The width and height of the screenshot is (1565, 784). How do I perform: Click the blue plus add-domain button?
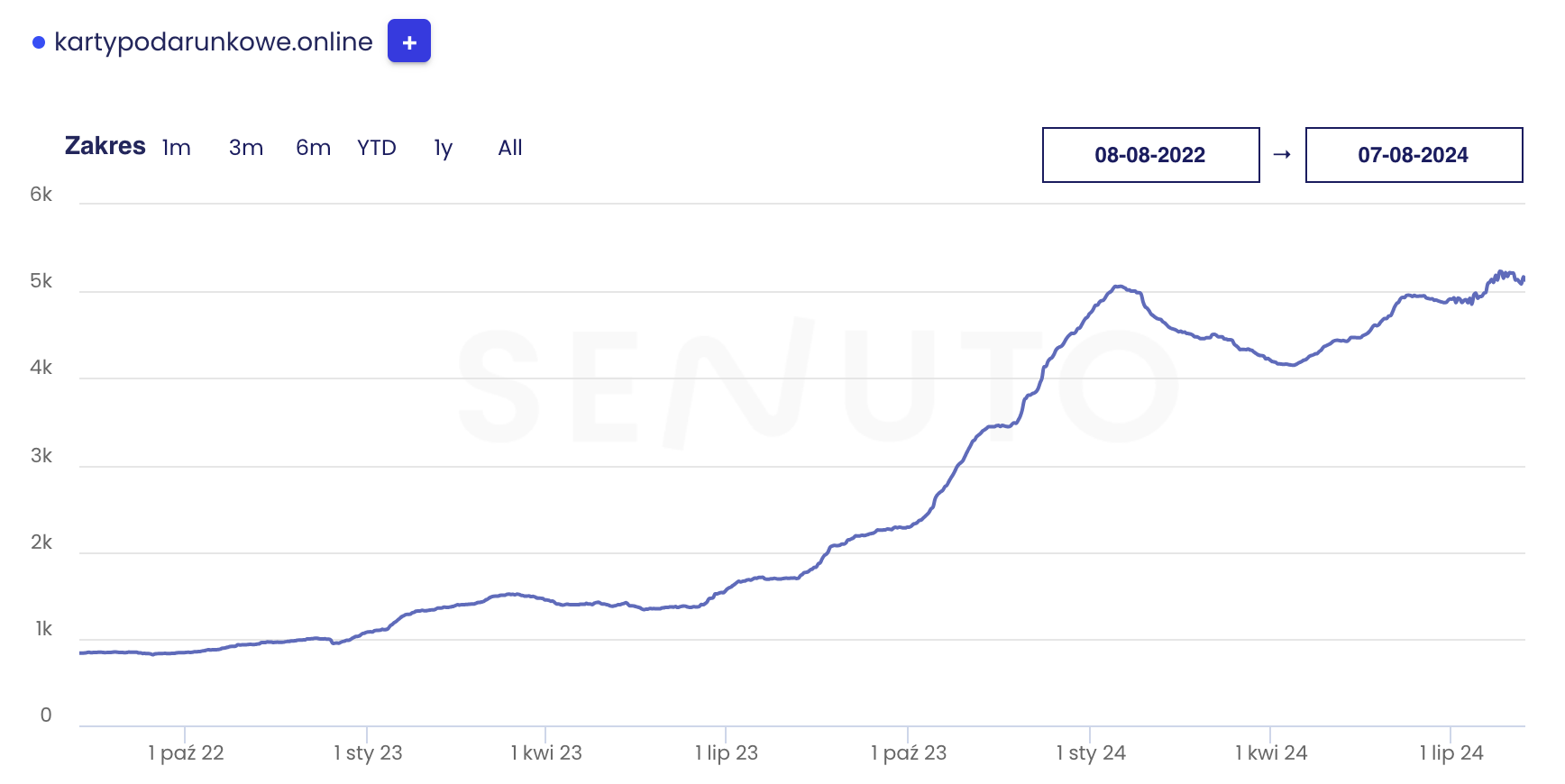tap(409, 41)
